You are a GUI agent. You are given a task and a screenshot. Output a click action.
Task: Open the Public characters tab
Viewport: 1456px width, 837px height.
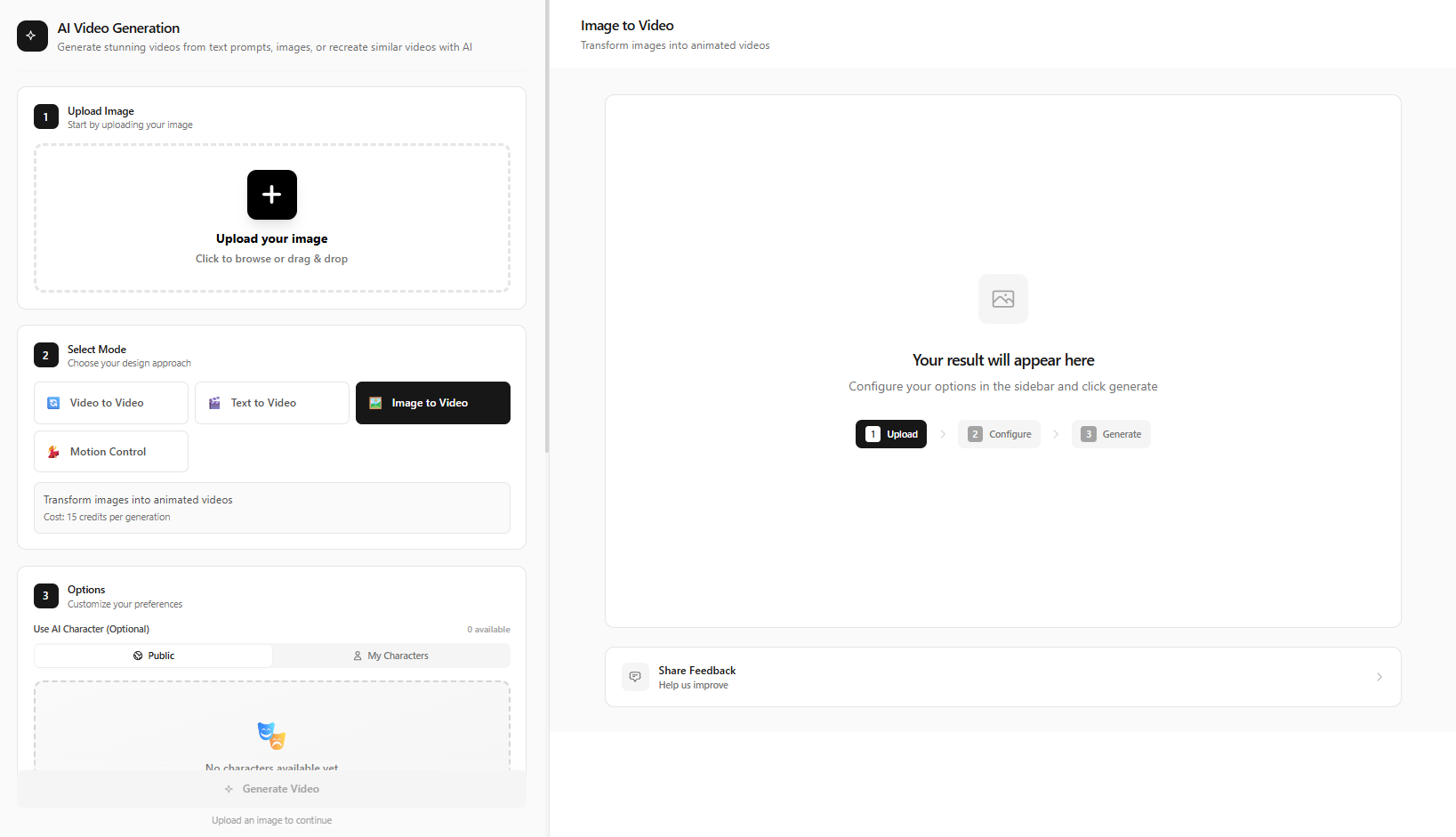153,656
